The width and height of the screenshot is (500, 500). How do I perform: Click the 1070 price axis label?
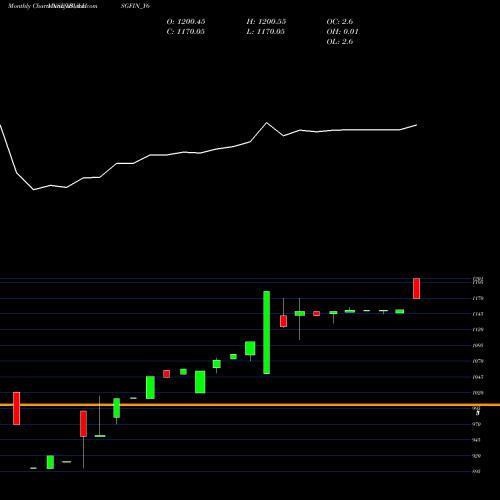[x=477, y=361]
